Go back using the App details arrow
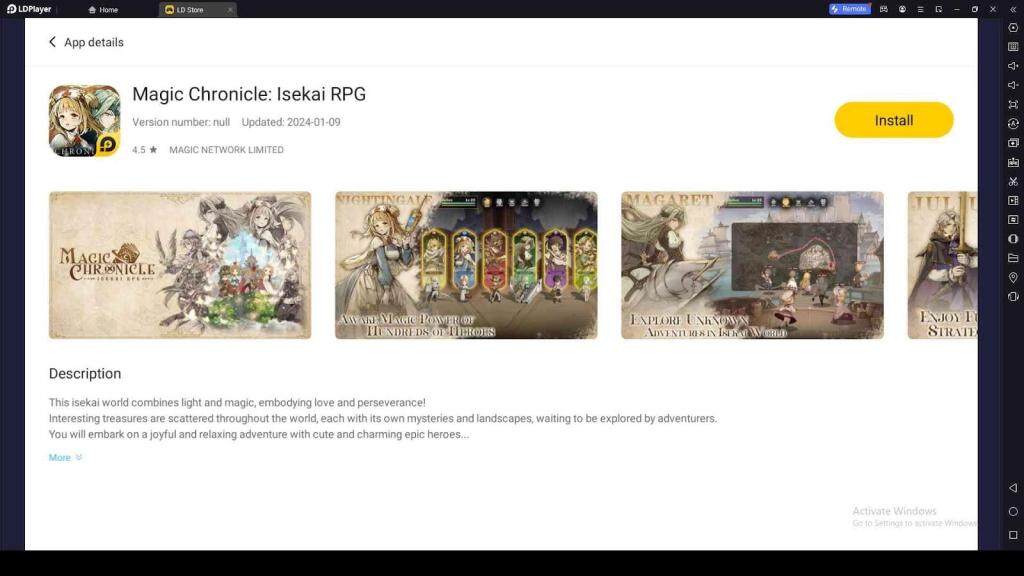 click(x=52, y=42)
